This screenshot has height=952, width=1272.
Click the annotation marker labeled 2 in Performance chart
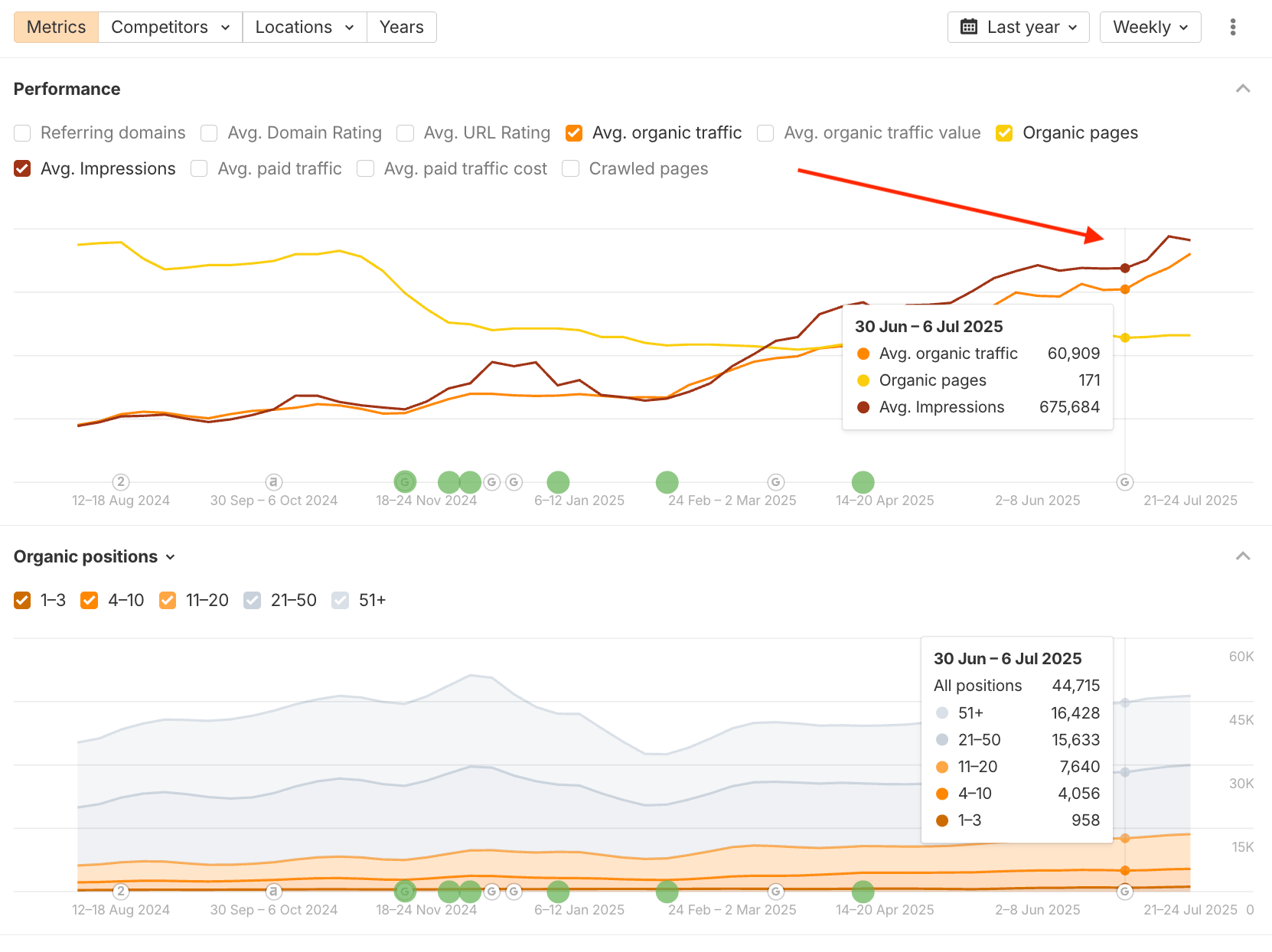pos(120,482)
